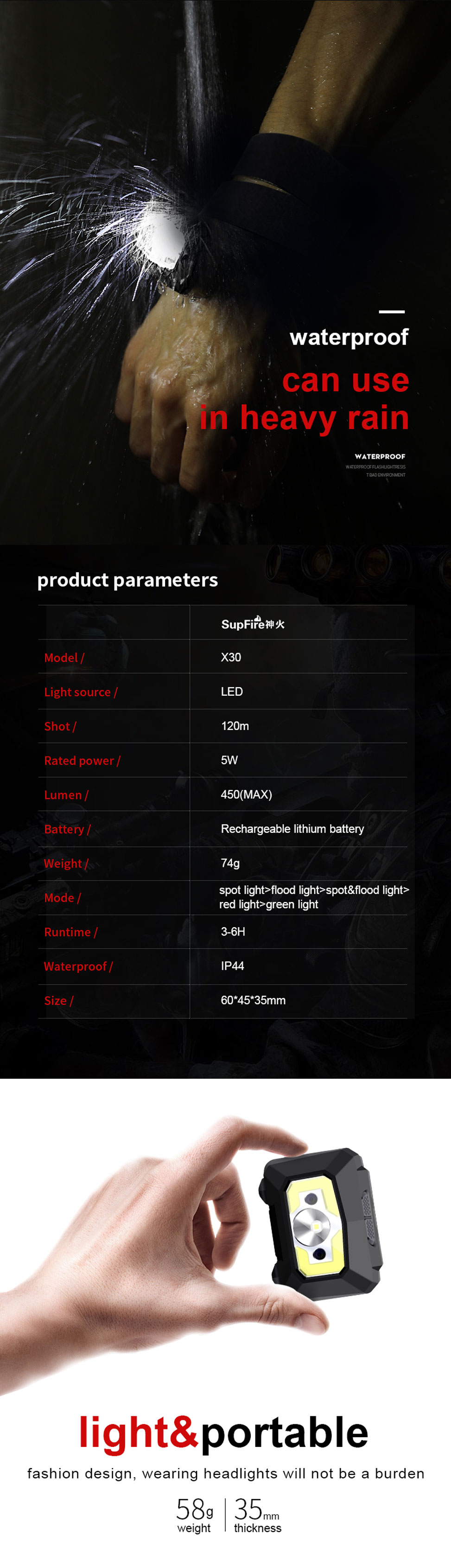
Task: Select the 'Light source /' label
Action: click(80, 692)
